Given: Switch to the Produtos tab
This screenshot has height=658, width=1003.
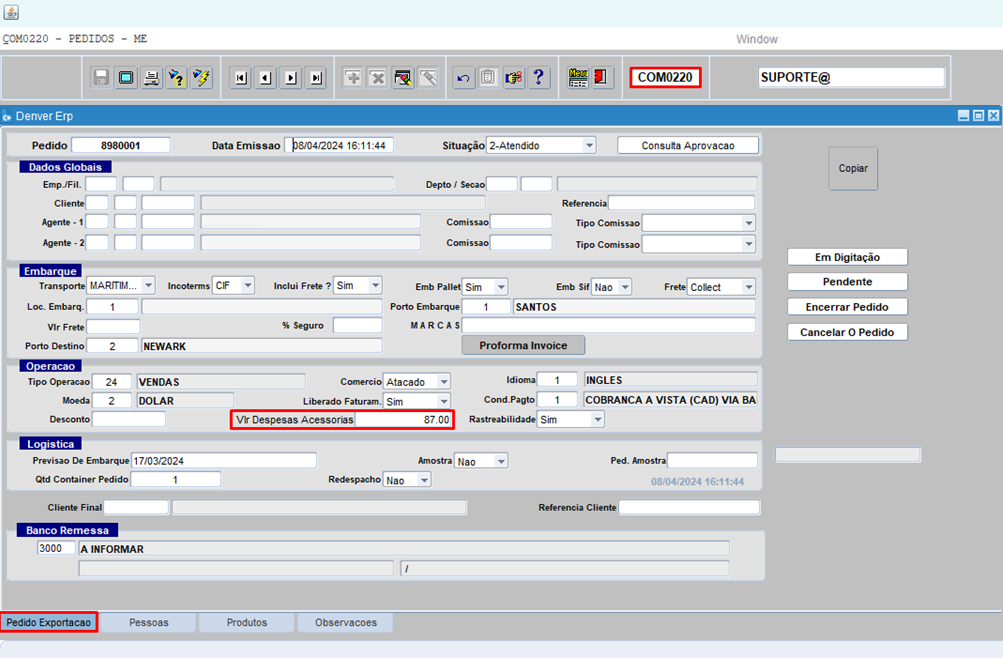Looking at the screenshot, I should click(x=246, y=623).
